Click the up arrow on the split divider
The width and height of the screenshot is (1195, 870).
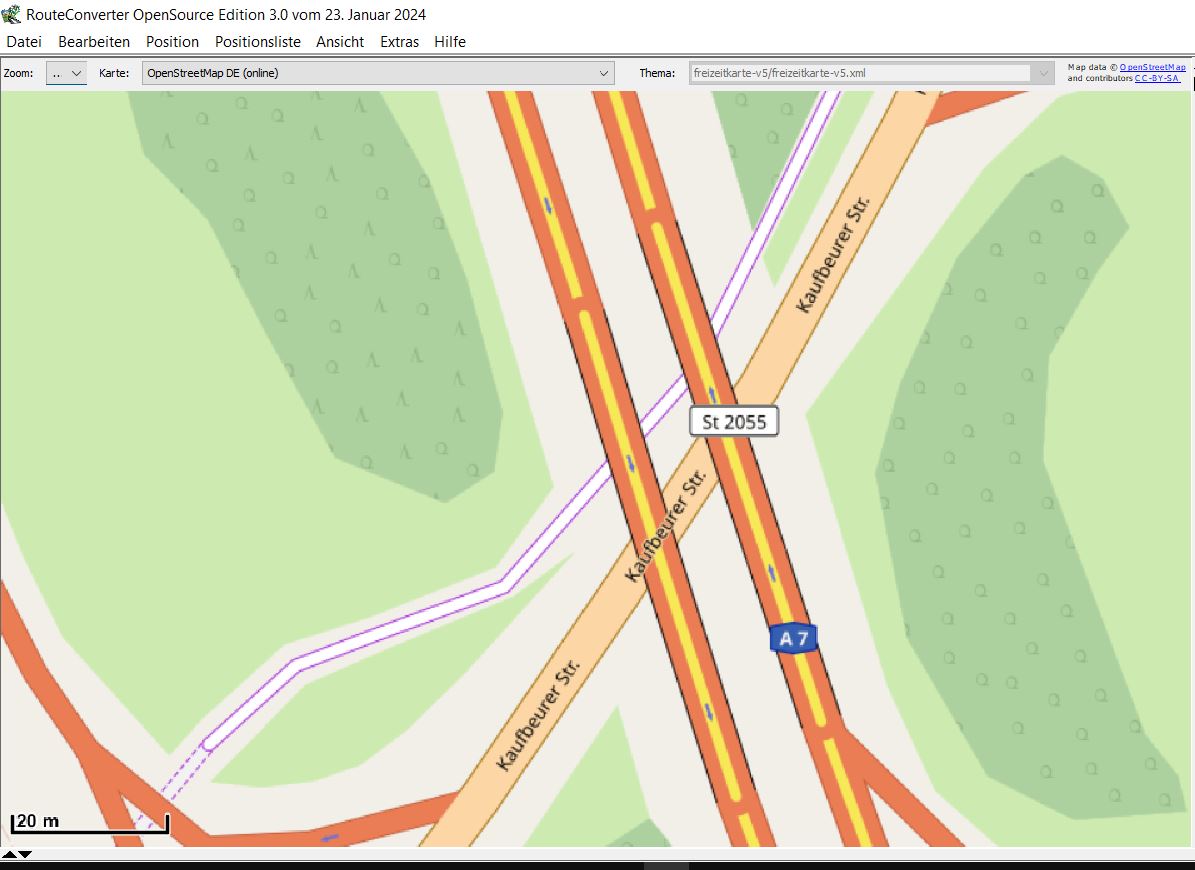pos(9,854)
